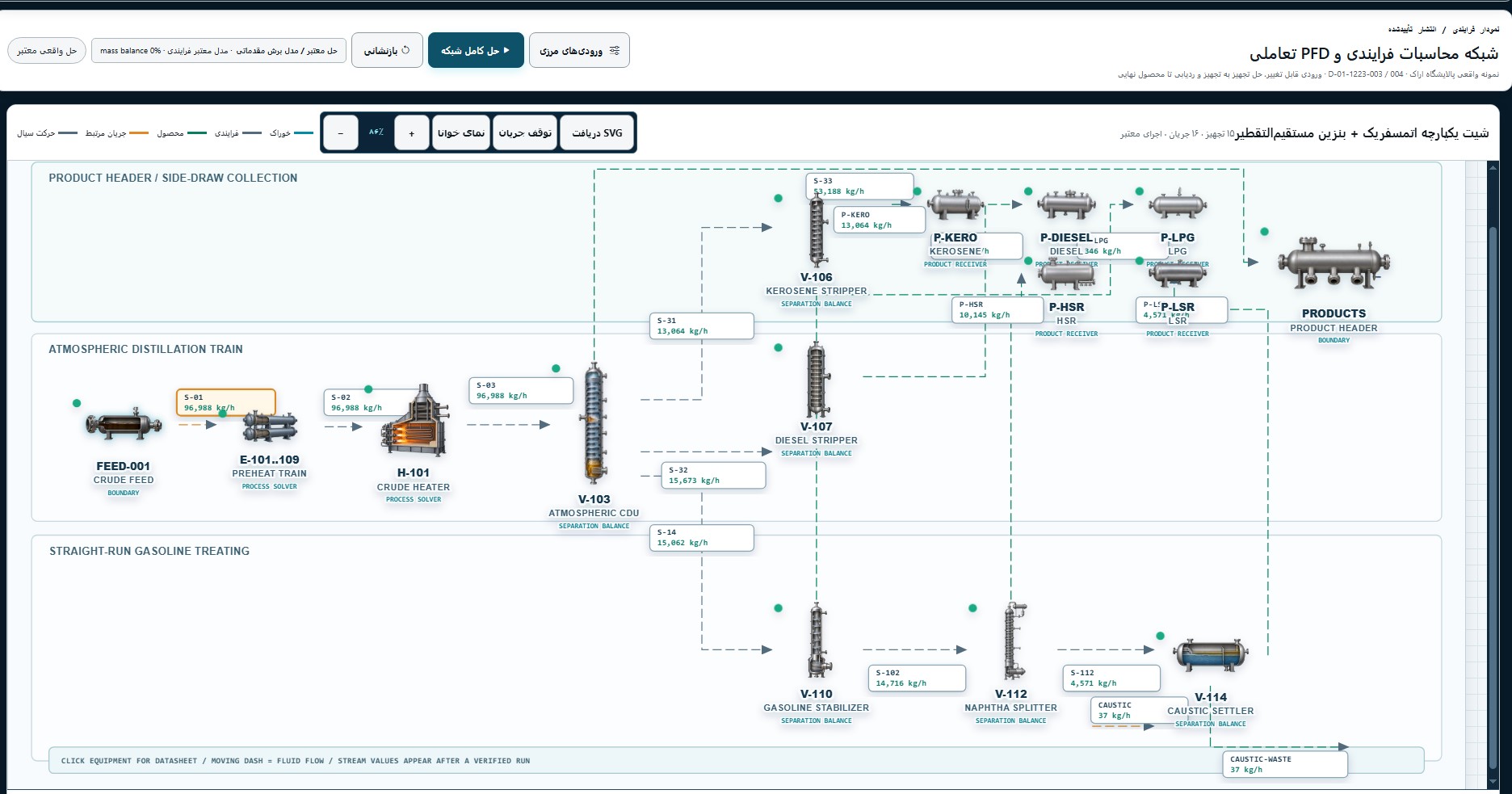This screenshot has width=1512, height=794.
Task: Select the CAUSTIC-WASTE 37 kg/h stream label
Action: pyautogui.click(x=1285, y=764)
